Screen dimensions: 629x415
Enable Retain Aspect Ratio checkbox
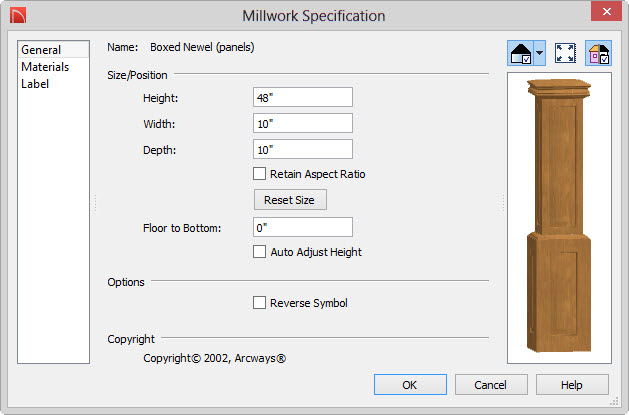click(259, 174)
